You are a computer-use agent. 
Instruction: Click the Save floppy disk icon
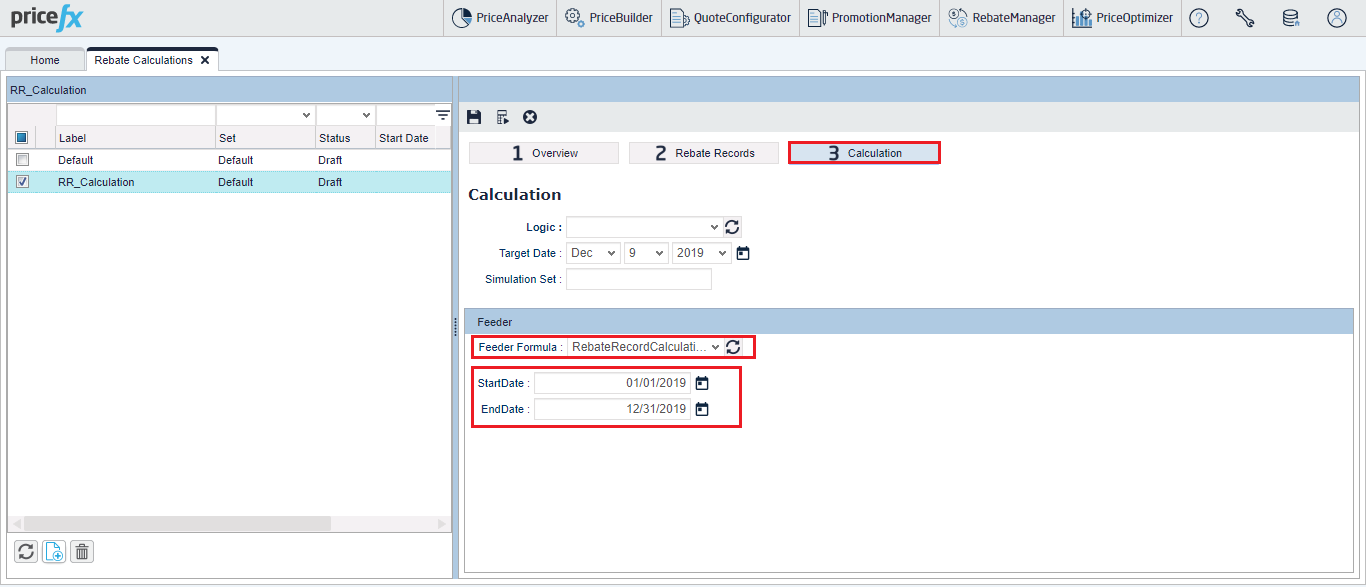[x=474, y=117]
